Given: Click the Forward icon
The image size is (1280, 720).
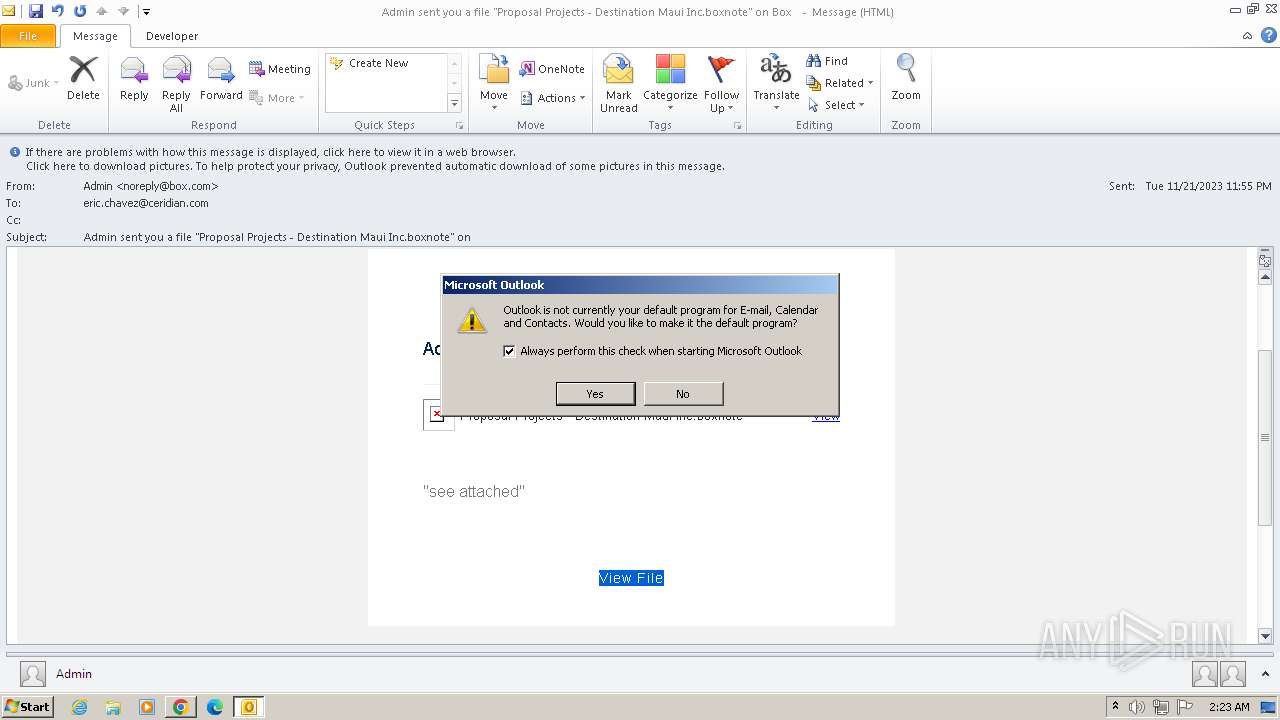Looking at the screenshot, I should tap(221, 78).
